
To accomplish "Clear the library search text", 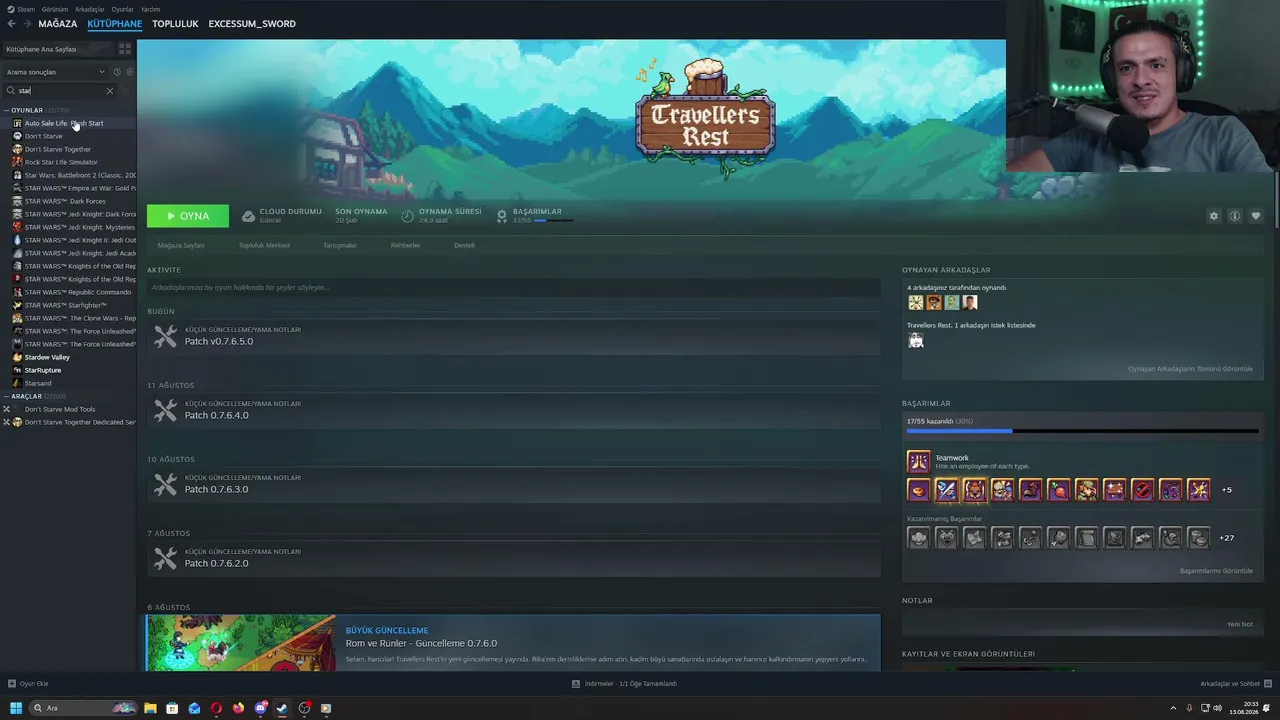I will [x=110, y=91].
